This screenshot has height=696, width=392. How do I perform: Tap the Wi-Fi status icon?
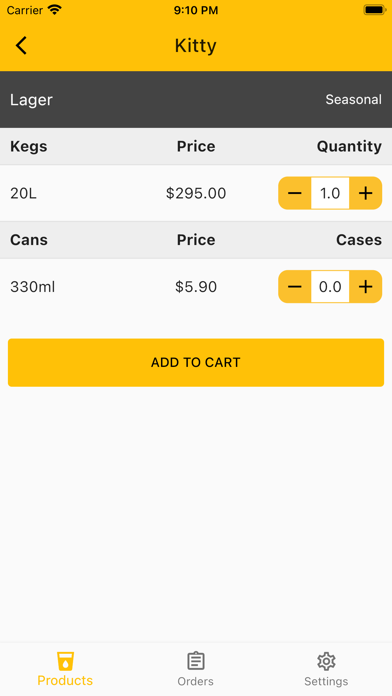55,10
